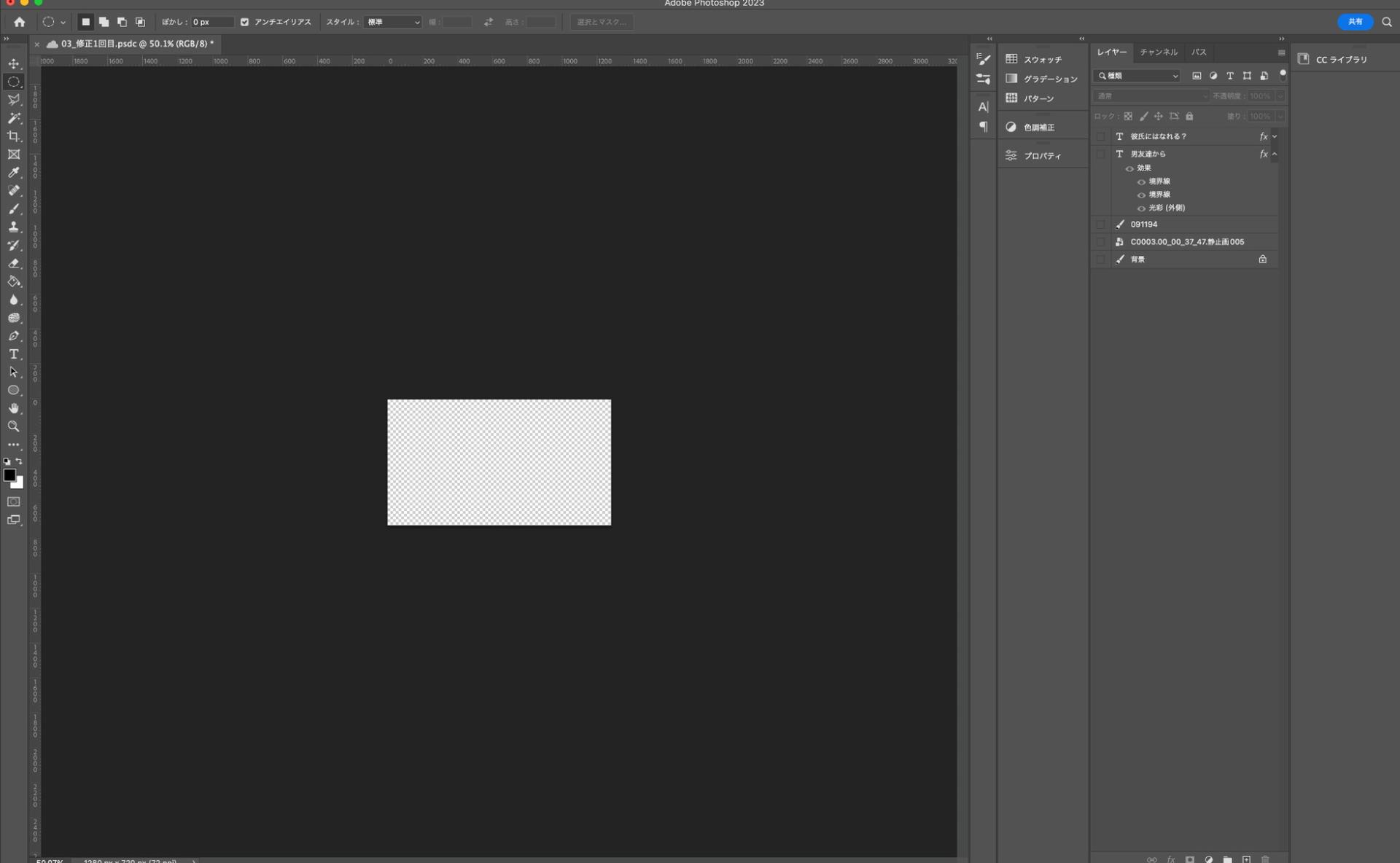Click the foreground color swatch
The height and width of the screenshot is (863, 1400).
pyautogui.click(x=9, y=475)
